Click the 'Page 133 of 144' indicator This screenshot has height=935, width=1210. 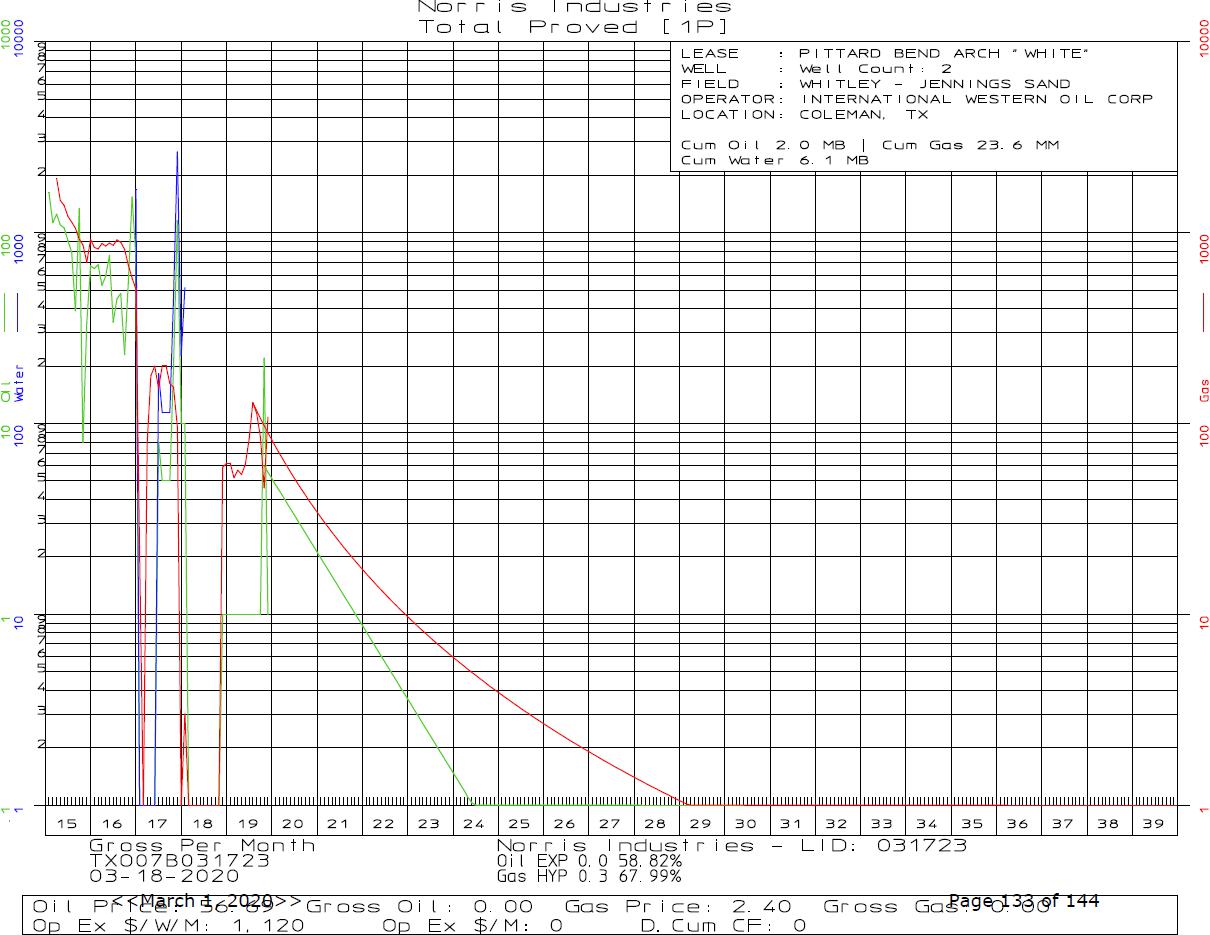(x=1023, y=901)
